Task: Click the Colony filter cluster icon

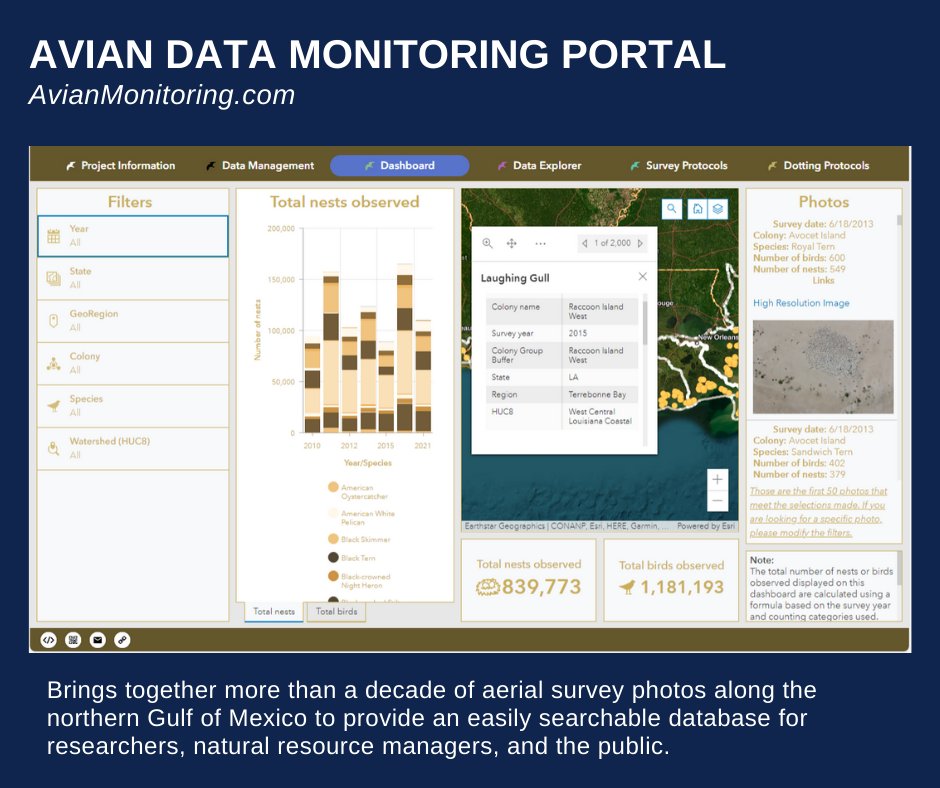Action: point(53,363)
